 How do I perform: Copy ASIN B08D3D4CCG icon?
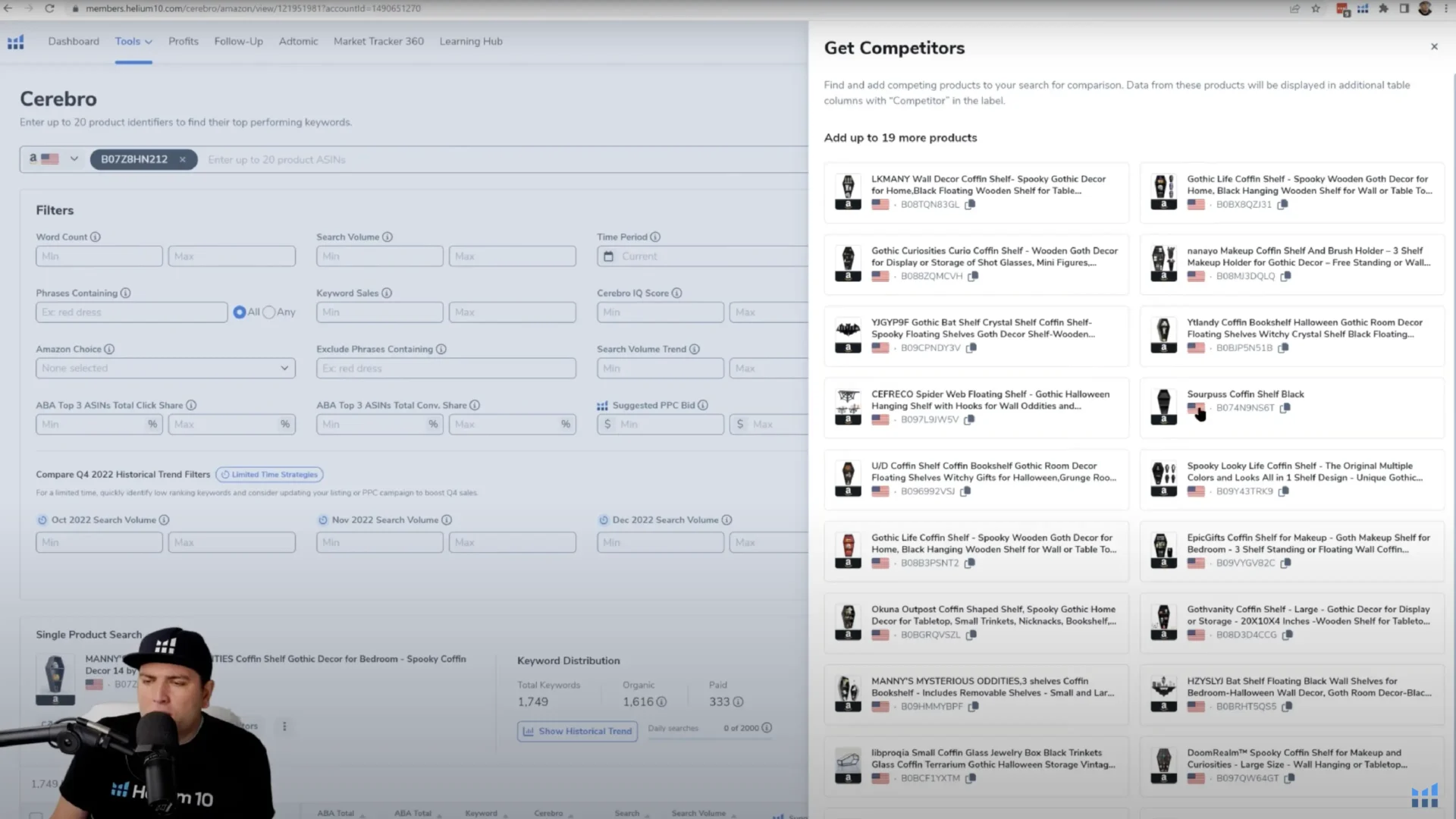[x=1287, y=635]
